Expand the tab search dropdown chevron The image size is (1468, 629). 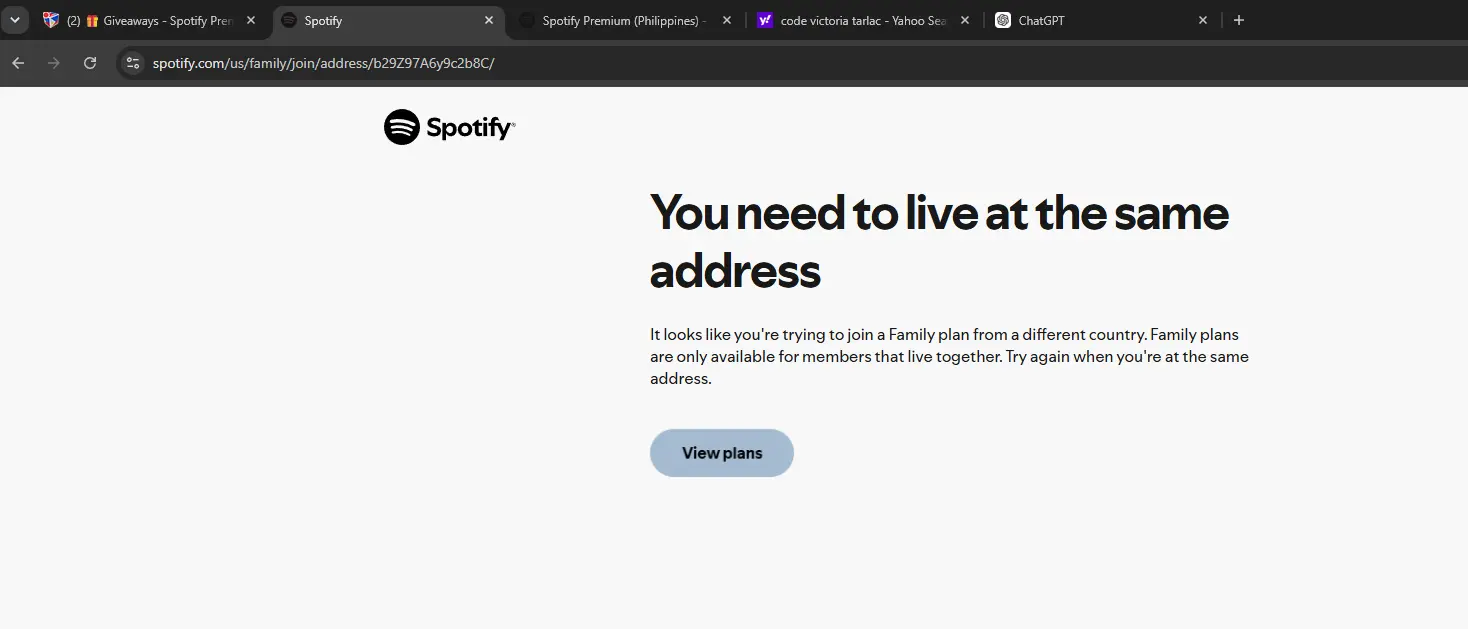14,20
